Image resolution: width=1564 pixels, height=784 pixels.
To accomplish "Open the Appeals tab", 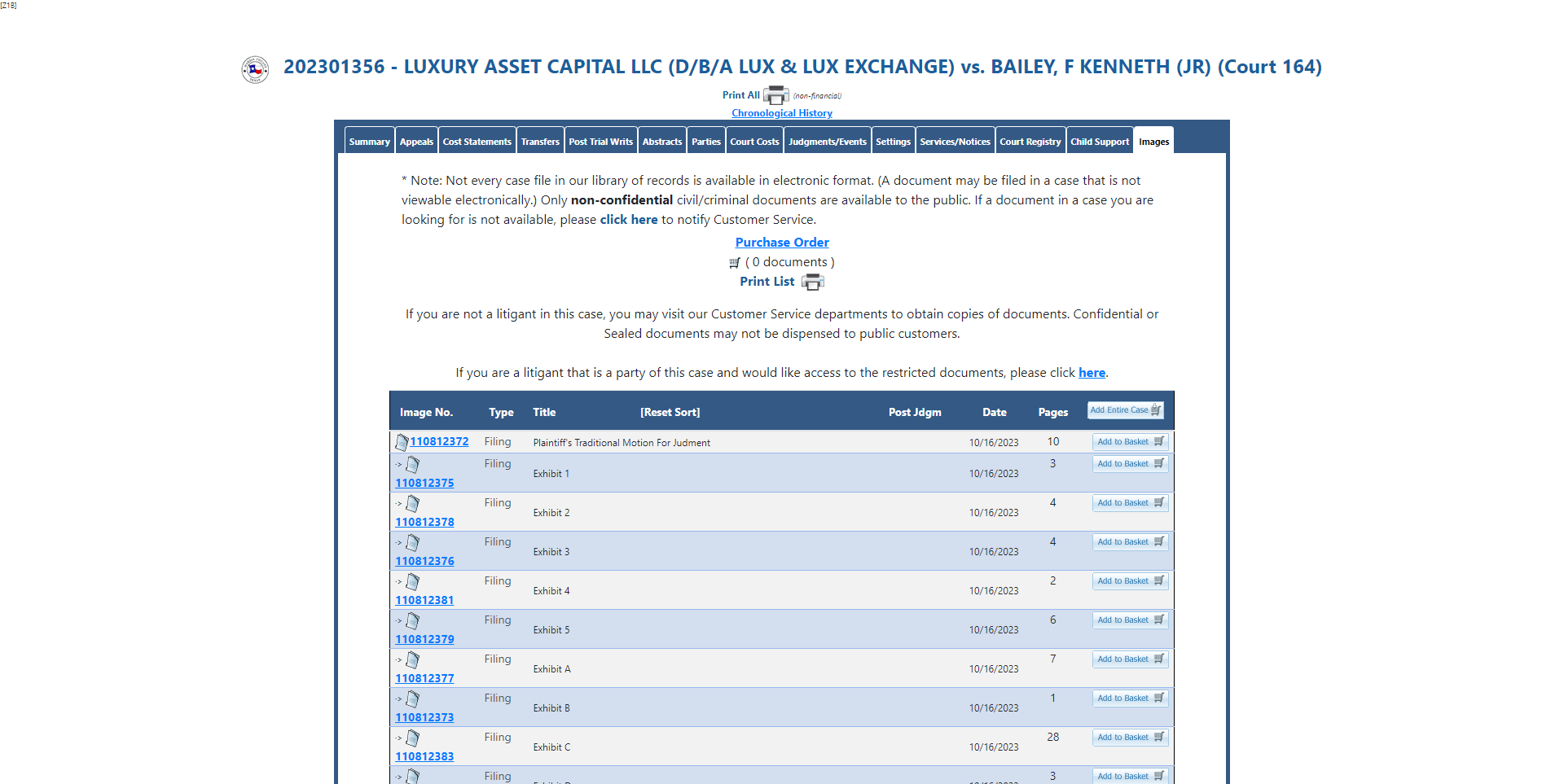I will 416,141.
